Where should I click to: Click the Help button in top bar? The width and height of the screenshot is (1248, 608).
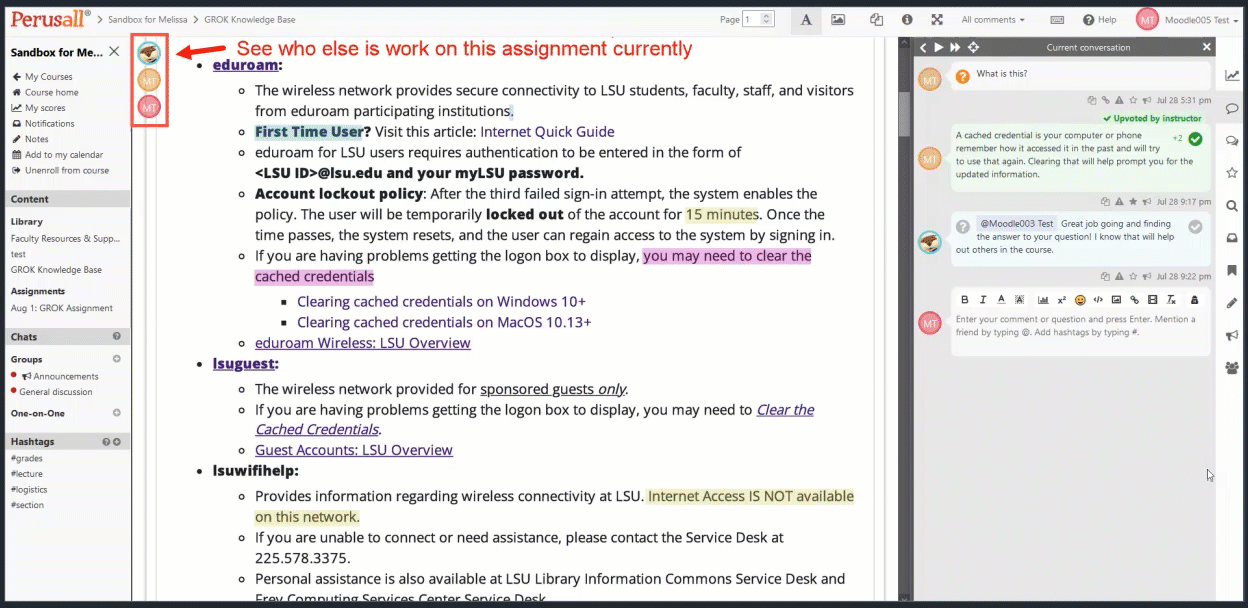click(x=1099, y=20)
